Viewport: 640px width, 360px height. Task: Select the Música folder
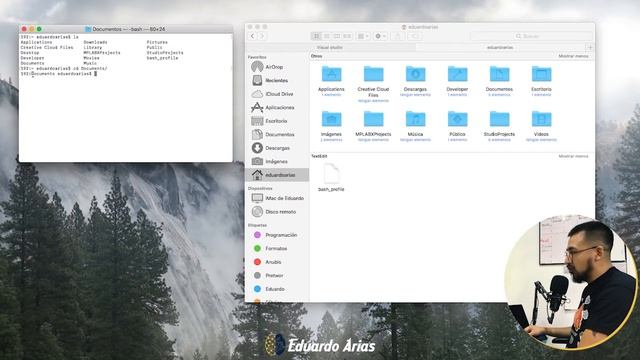click(415, 119)
